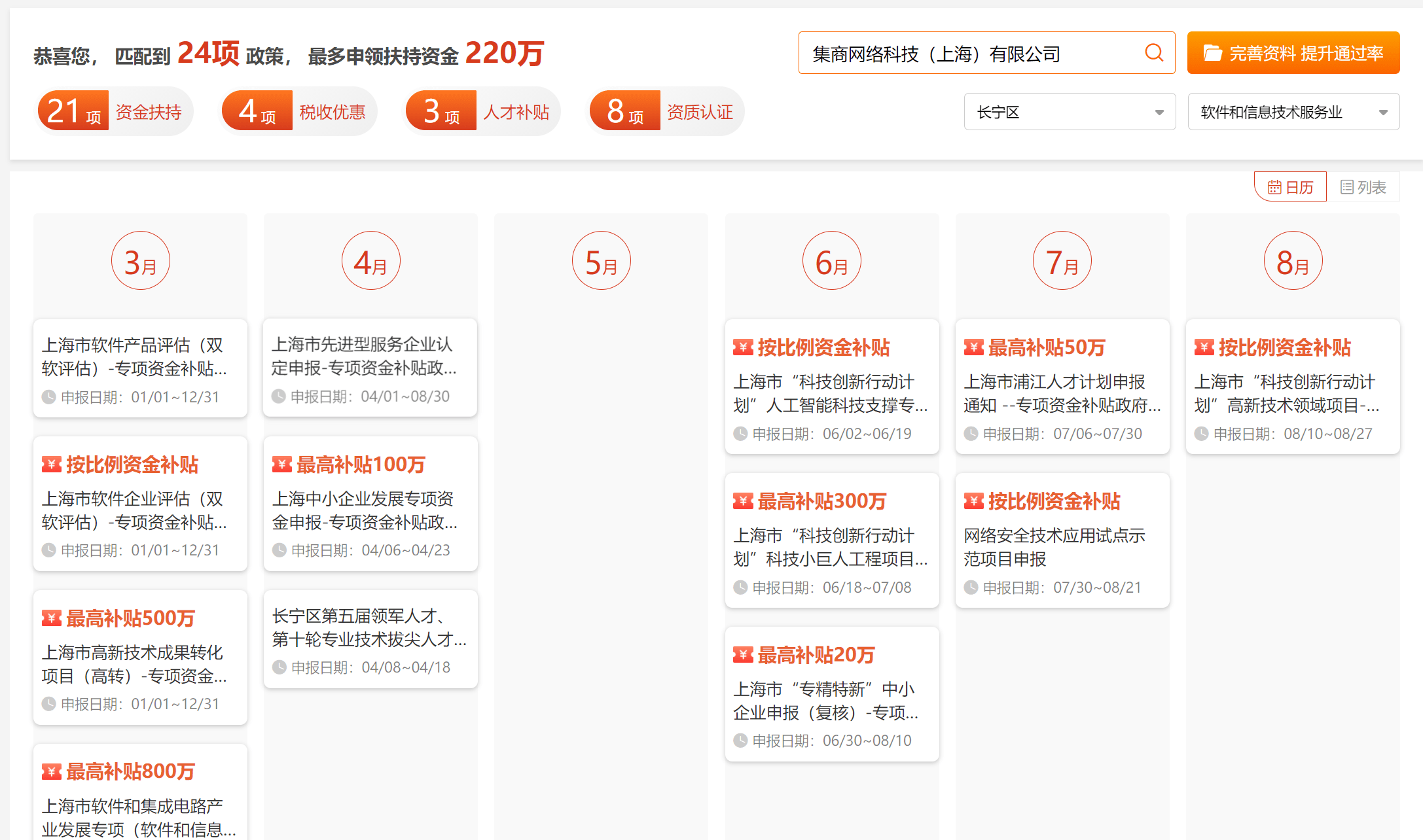This screenshot has height=840, width=1423.
Task: Expand the 软件和信息技术服务业 industry dropdown
Action: pyautogui.click(x=1293, y=112)
